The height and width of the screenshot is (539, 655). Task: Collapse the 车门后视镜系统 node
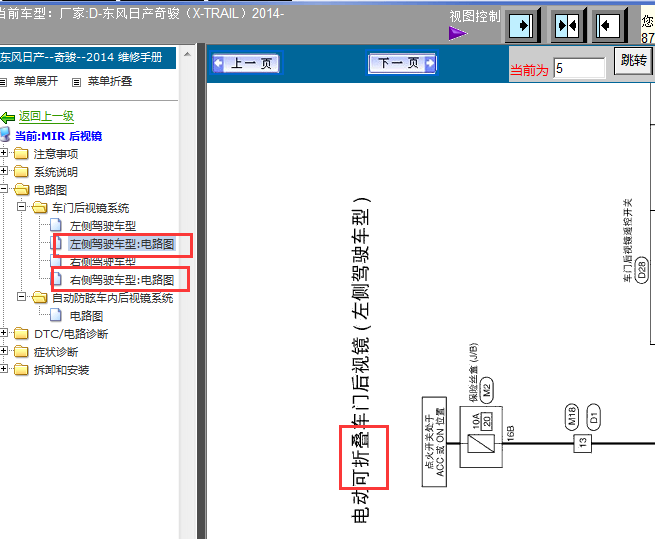[x=21, y=206]
